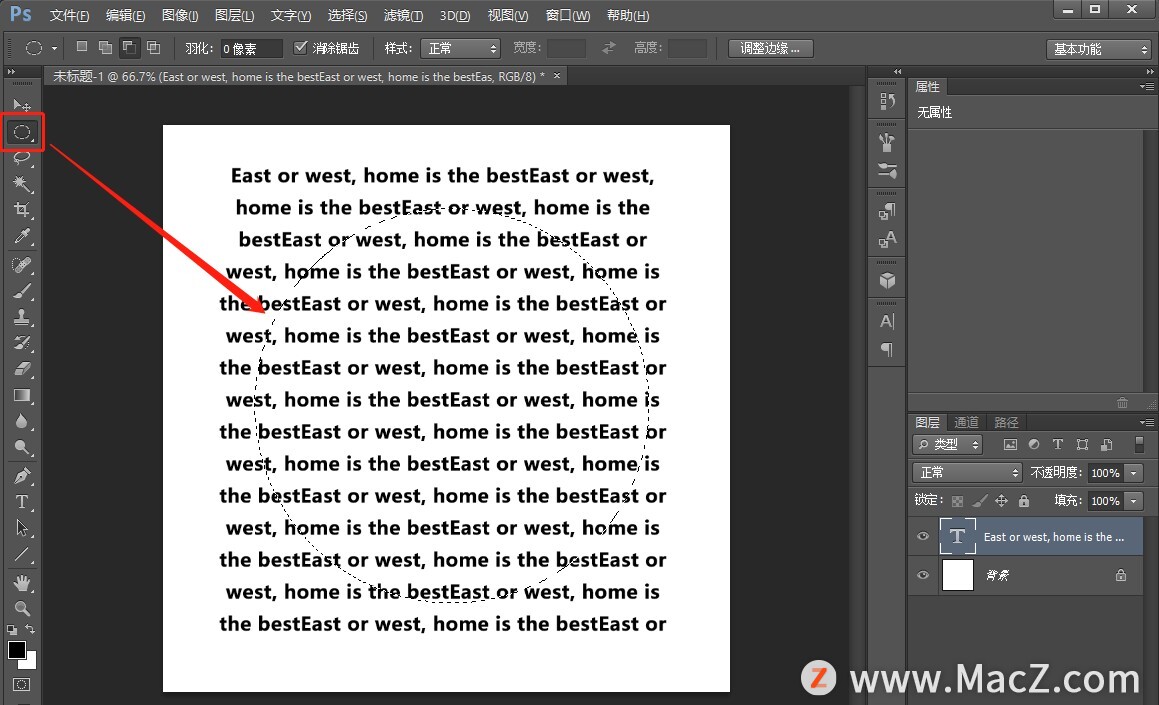Select the Crop tool
The height and width of the screenshot is (705, 1159).
(x=21, y=210)
